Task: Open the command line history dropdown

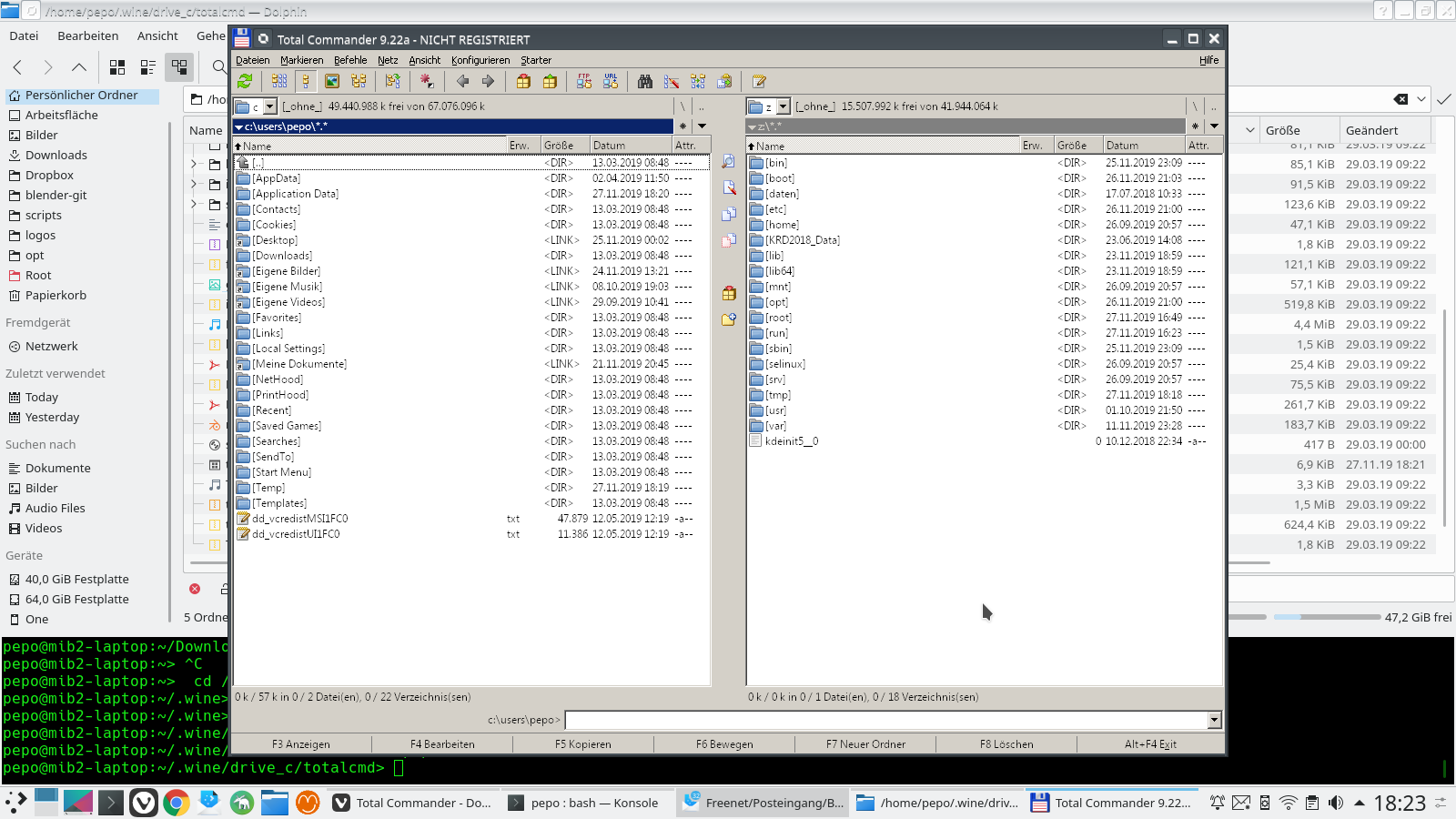Action: (1214, 720)
